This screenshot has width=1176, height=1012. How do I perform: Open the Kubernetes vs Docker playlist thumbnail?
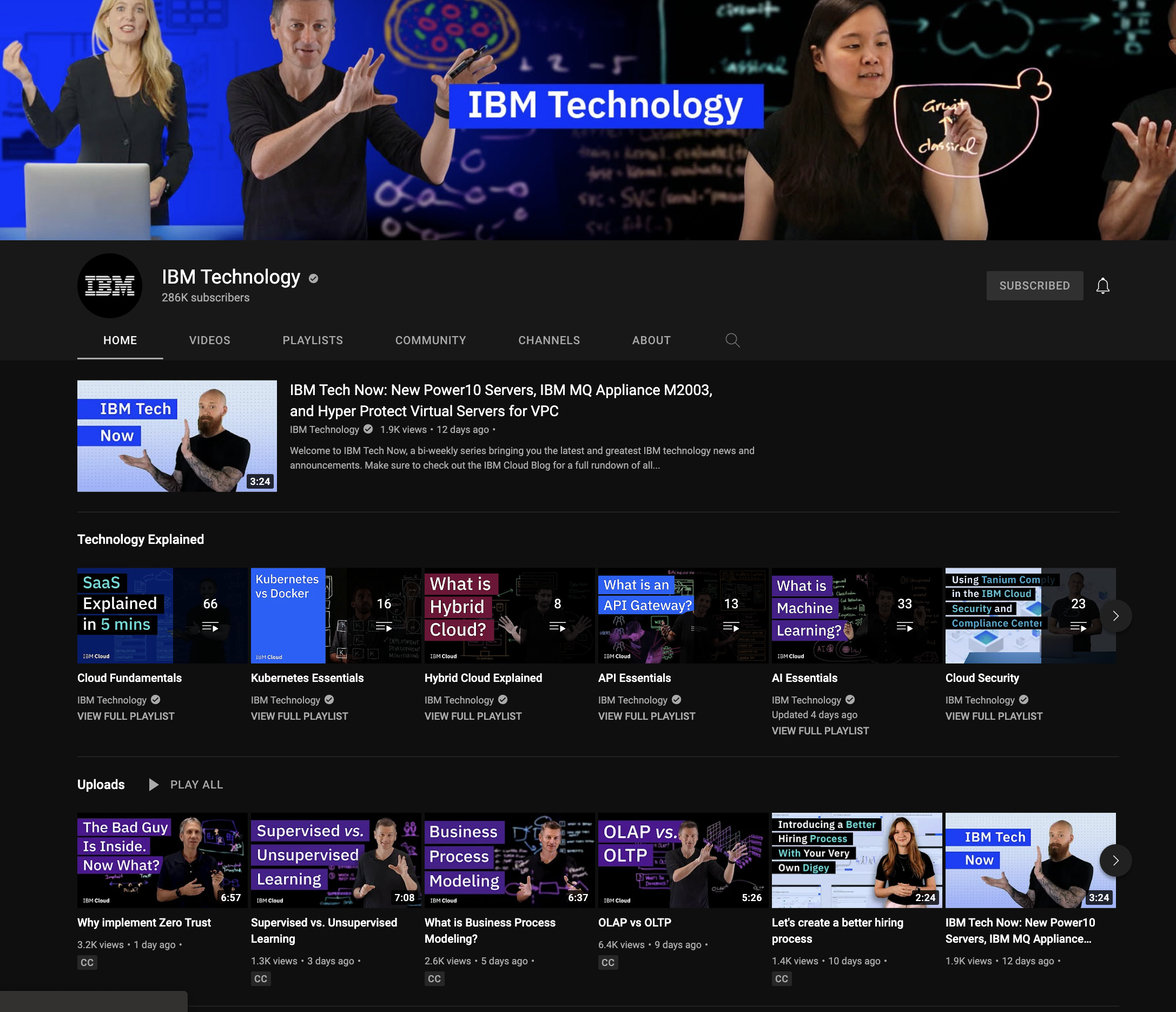click(336, 616)
